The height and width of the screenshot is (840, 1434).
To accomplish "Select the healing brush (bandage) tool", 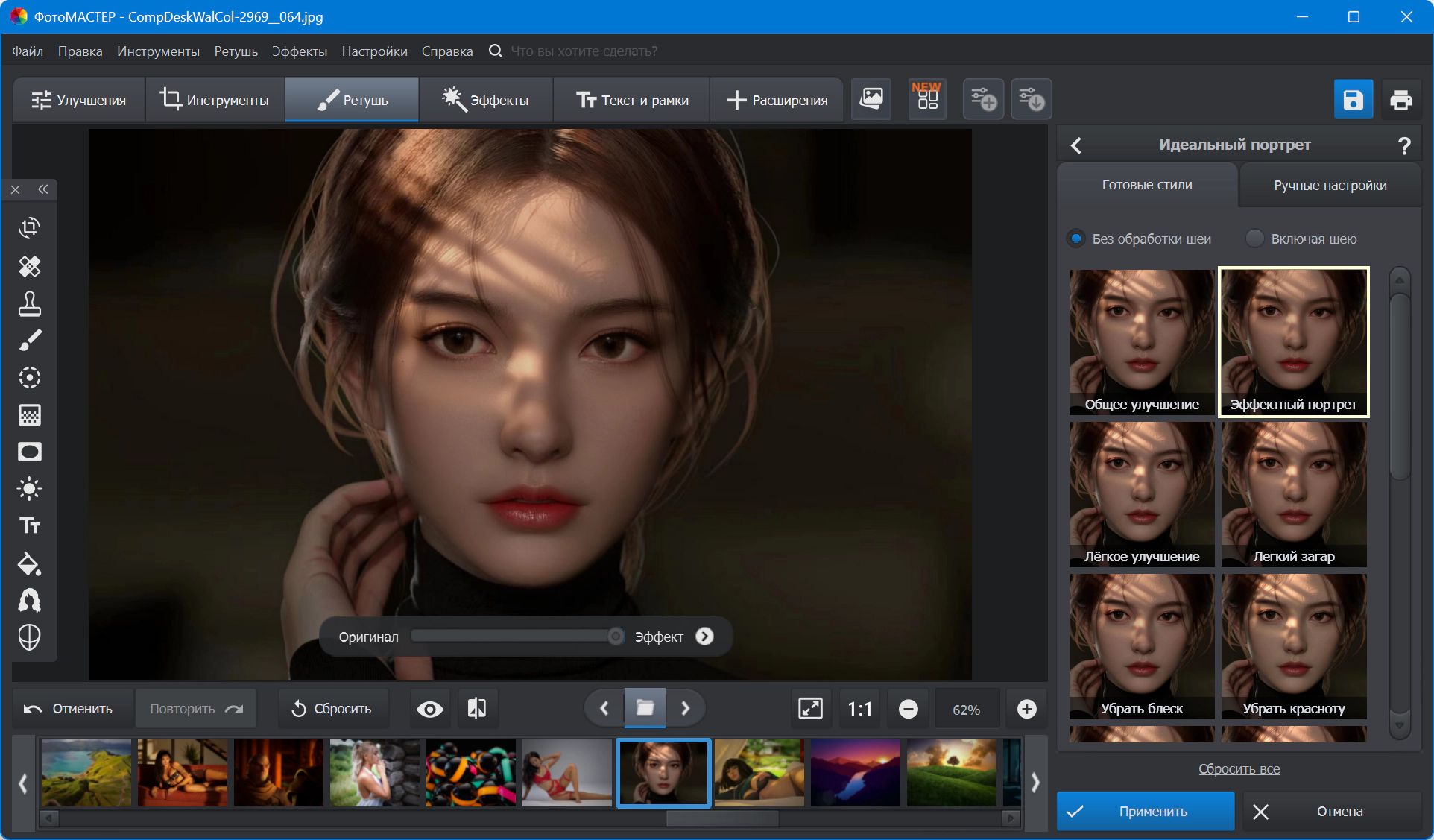I will click(29, 266).
